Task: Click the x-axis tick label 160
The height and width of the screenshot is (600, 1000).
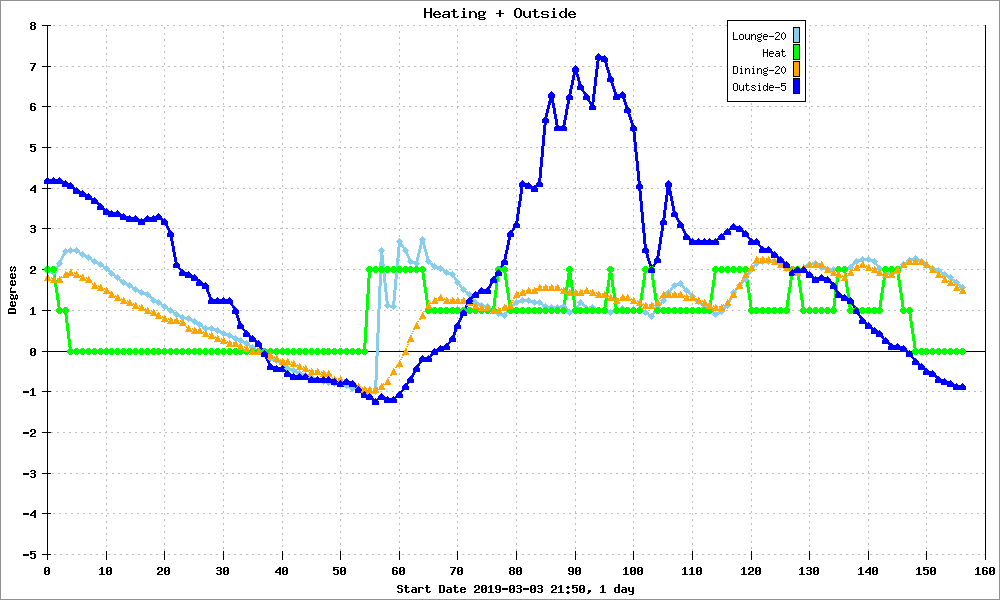Action: coord(985,571)
